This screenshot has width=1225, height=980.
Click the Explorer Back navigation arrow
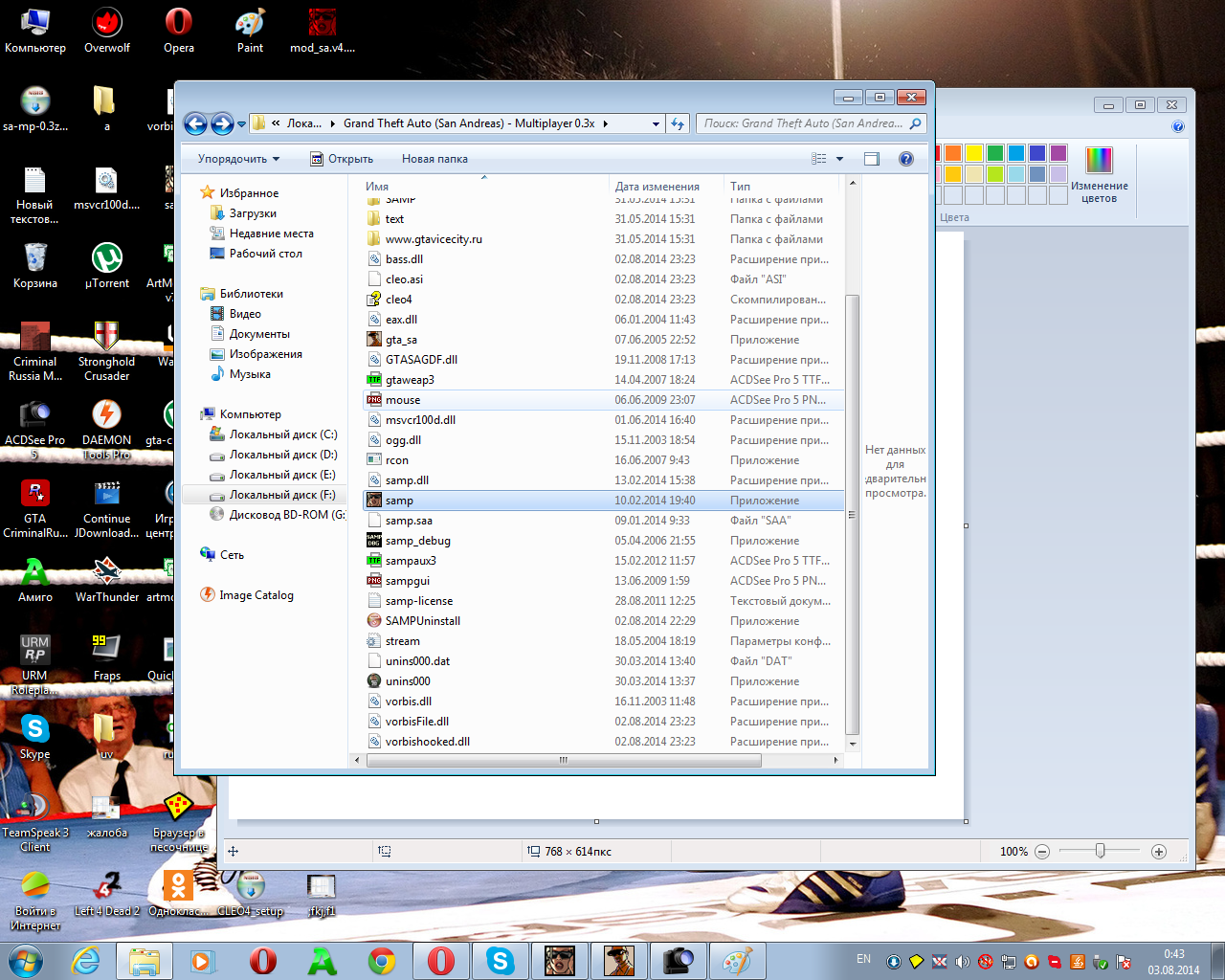195,123
